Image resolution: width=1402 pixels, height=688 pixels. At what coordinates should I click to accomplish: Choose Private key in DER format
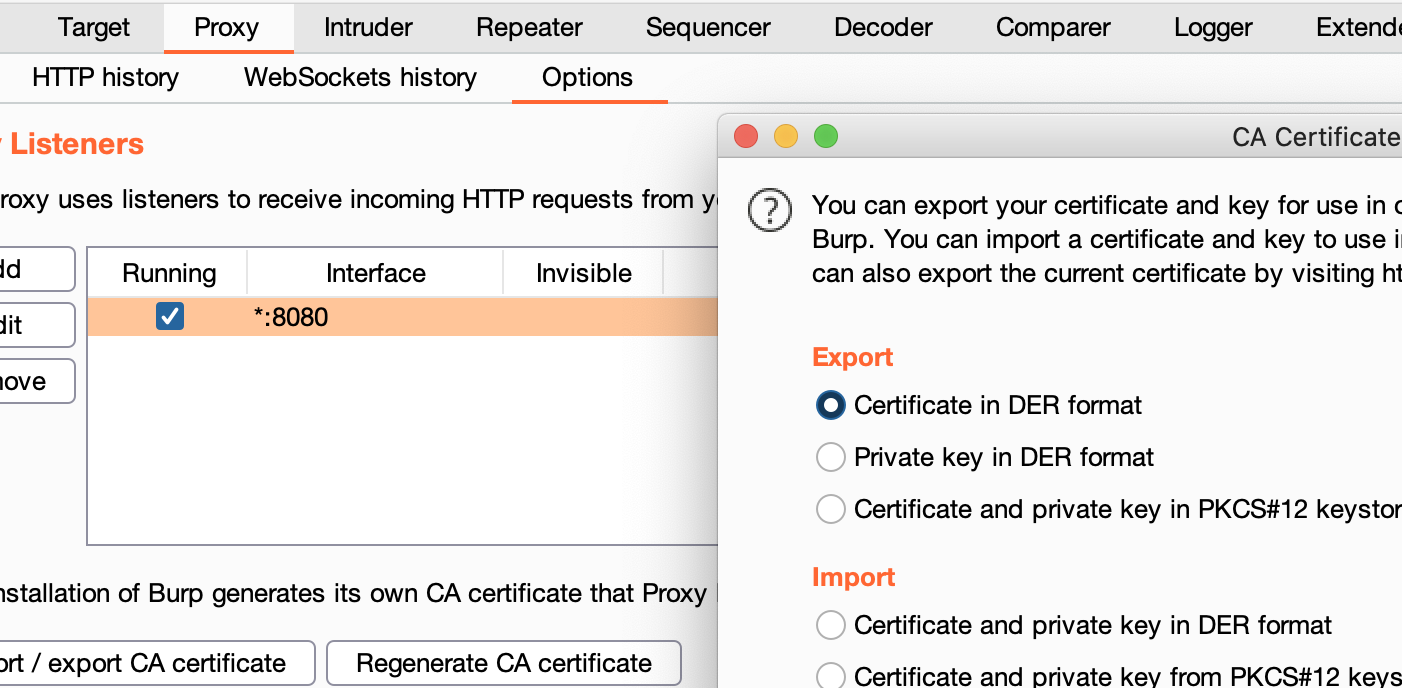(831, 457)
